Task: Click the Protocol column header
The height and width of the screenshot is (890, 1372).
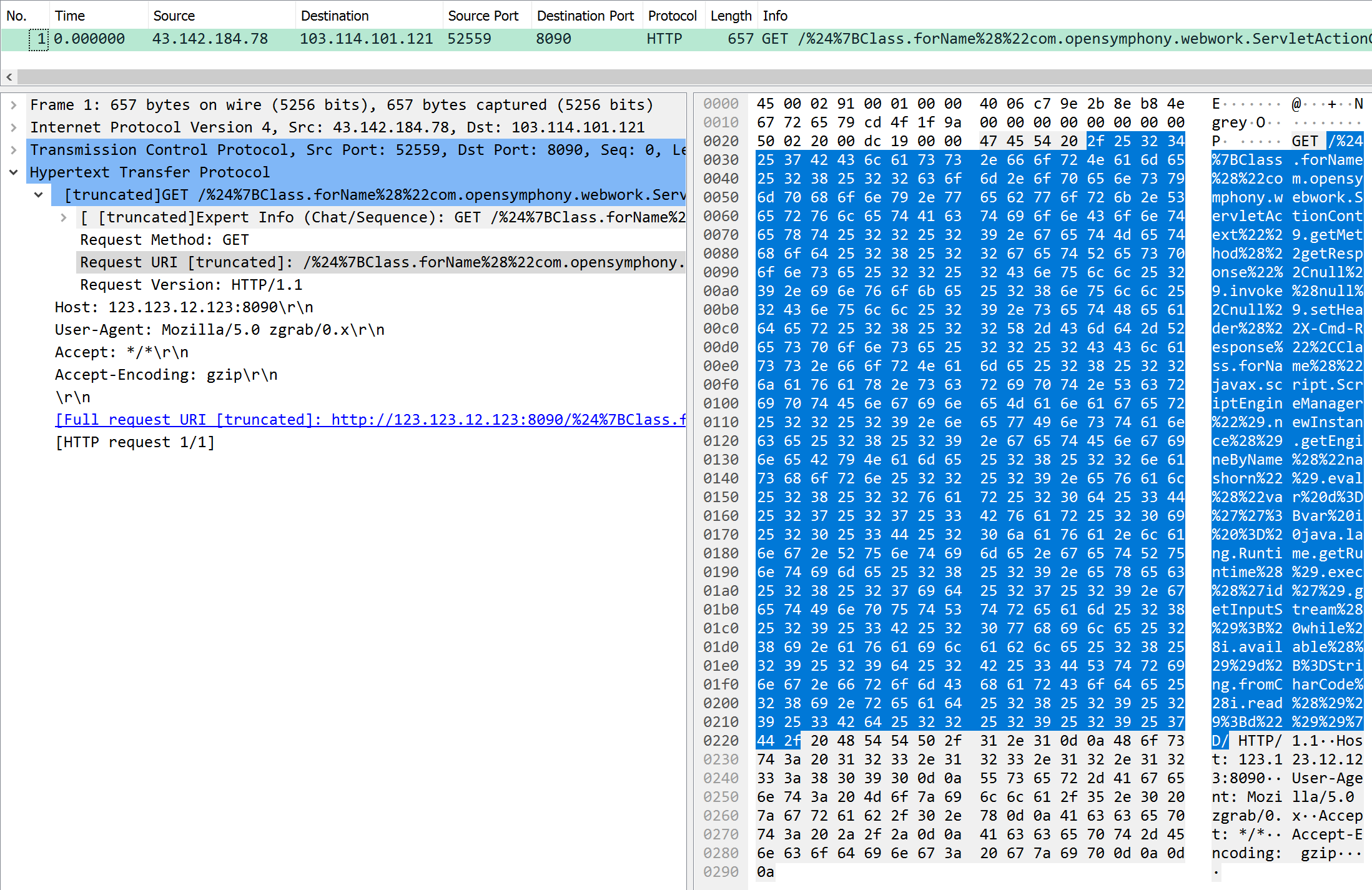Action: tap(671, 16)
